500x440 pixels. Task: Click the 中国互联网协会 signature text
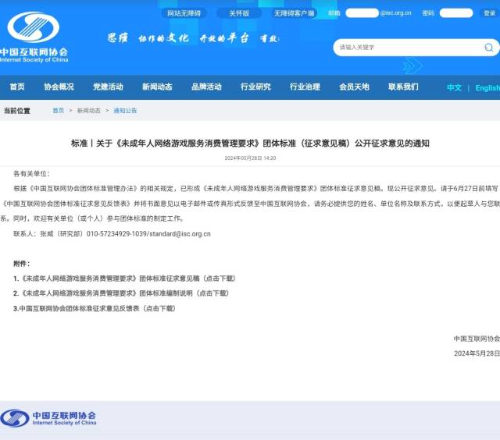click(477, 339)
